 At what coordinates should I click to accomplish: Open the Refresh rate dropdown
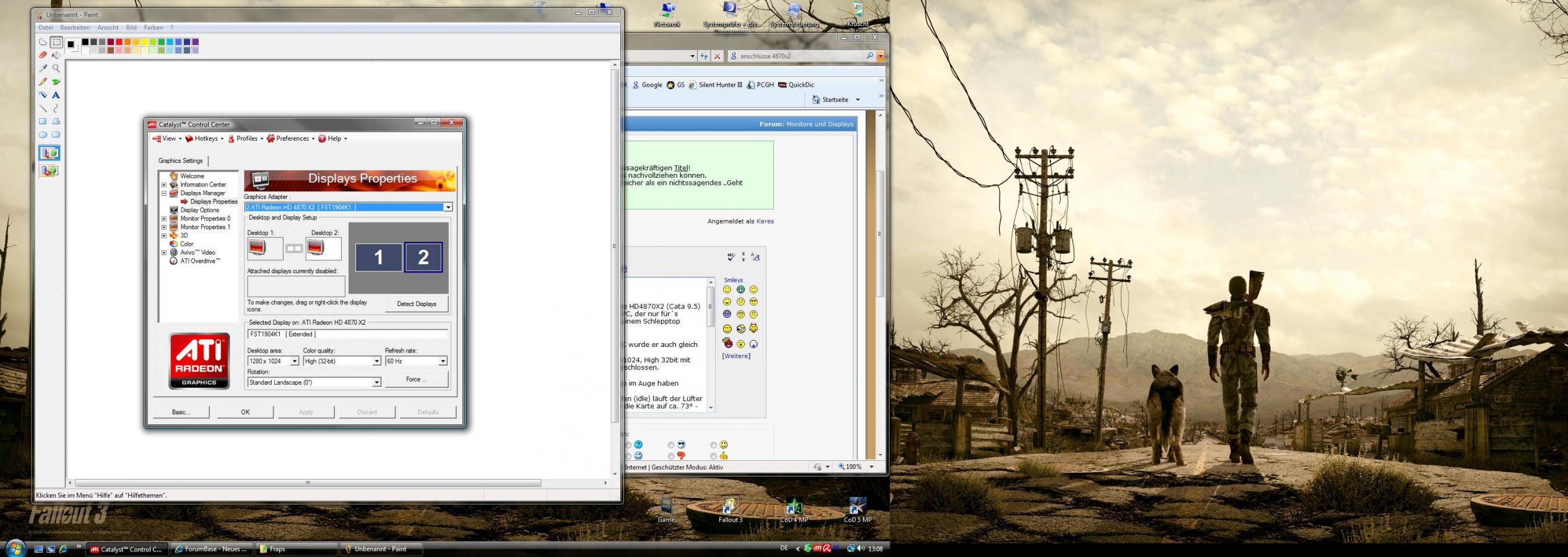(443, 361)
